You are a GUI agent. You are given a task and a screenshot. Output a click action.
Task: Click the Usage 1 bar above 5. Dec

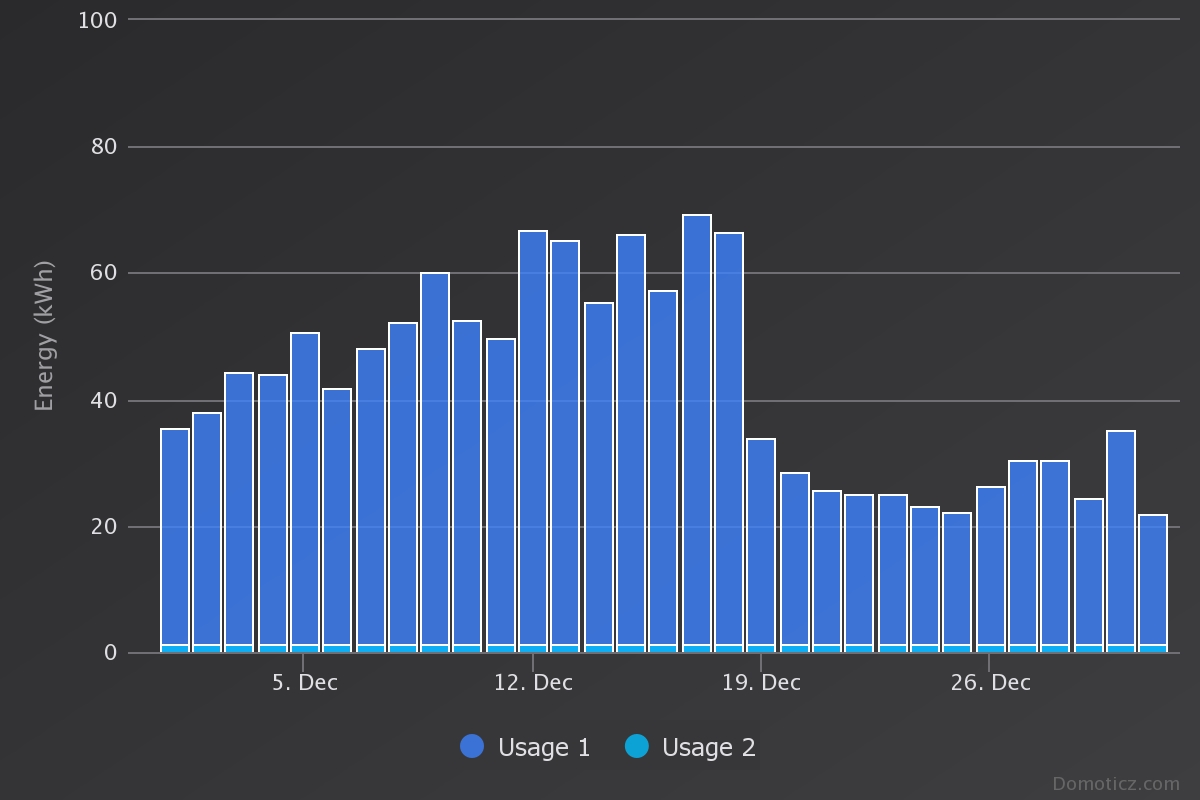click(x=305, y=489)
